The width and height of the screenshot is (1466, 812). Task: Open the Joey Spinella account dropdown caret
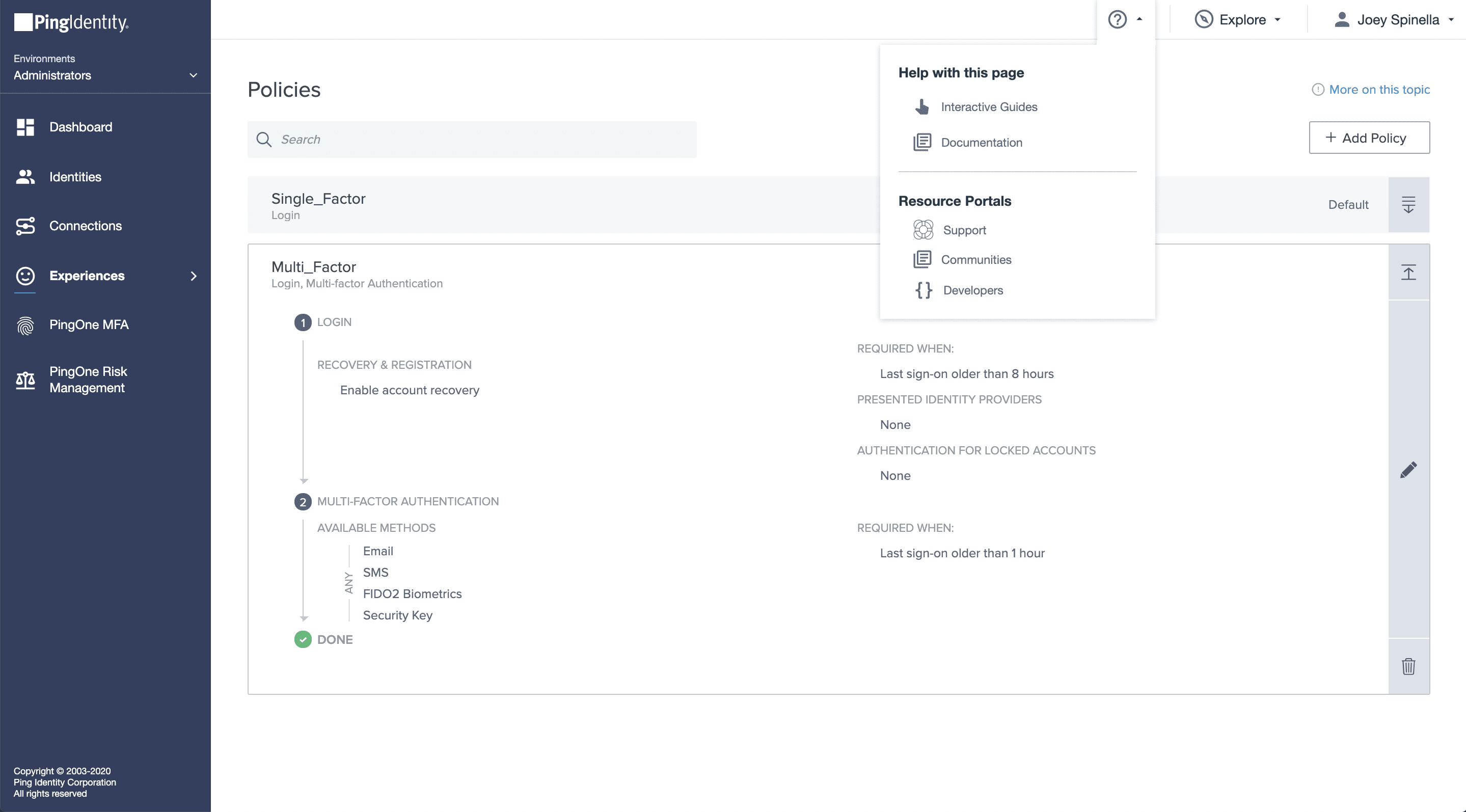point(1451,19)
